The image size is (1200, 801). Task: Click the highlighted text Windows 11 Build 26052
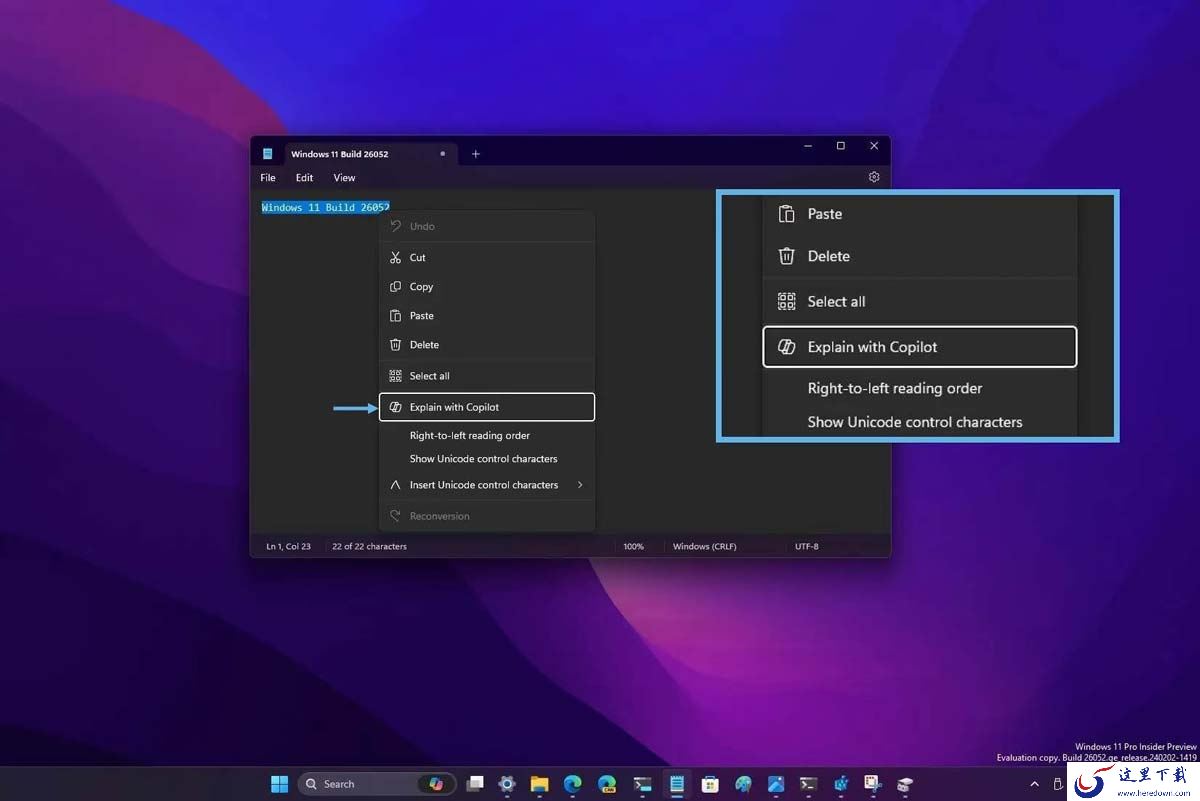pos(326,208)
